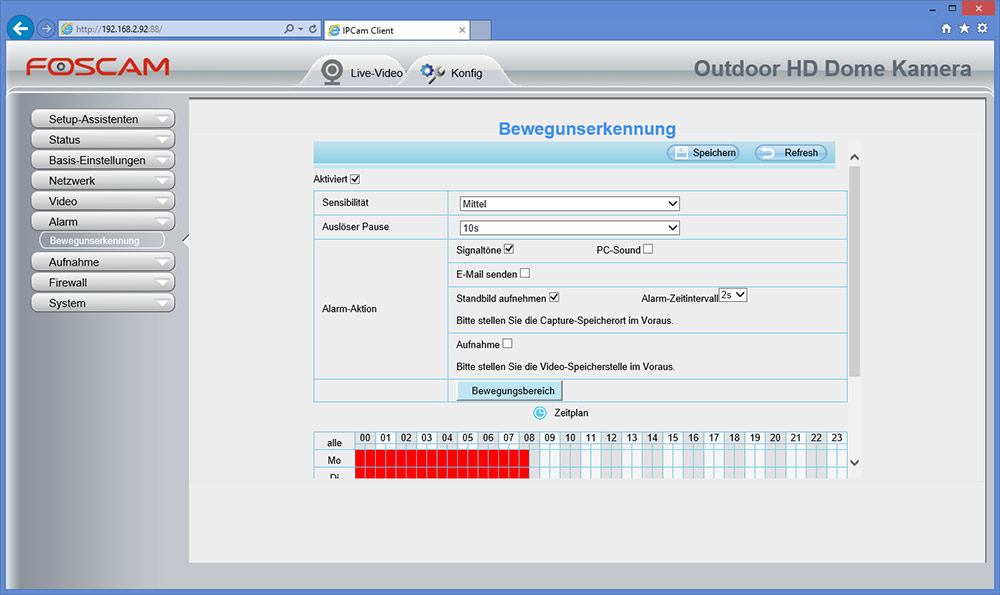Expand the Netzwerk sidebar menu
The image size is (1000, 595).
point(103,181)
